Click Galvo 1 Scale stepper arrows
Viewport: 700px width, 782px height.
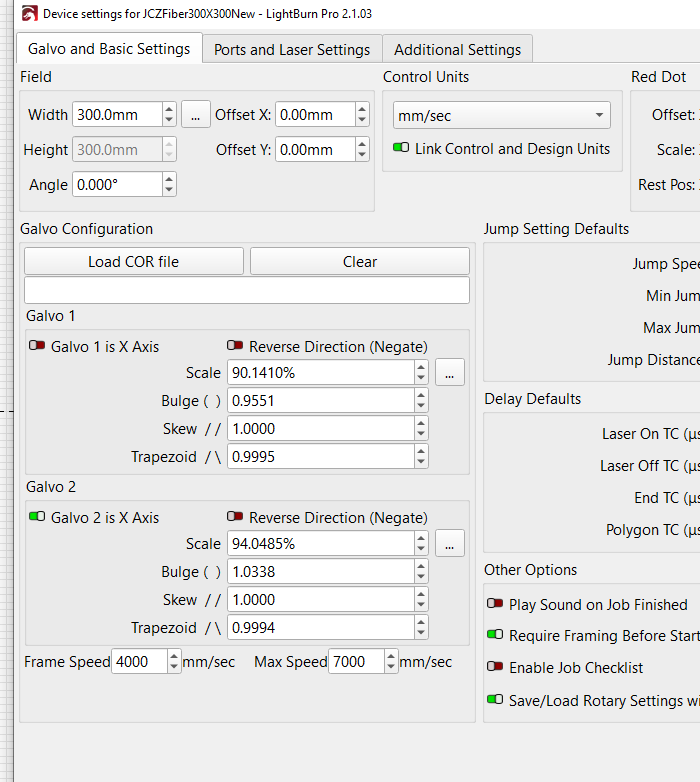tap(421, 373)
